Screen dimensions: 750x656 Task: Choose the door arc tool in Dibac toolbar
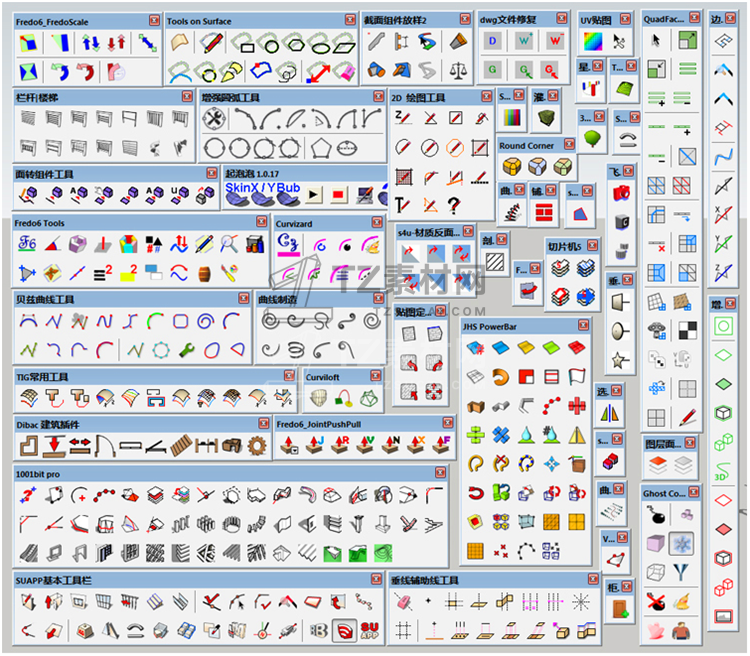tap(105, 445)
